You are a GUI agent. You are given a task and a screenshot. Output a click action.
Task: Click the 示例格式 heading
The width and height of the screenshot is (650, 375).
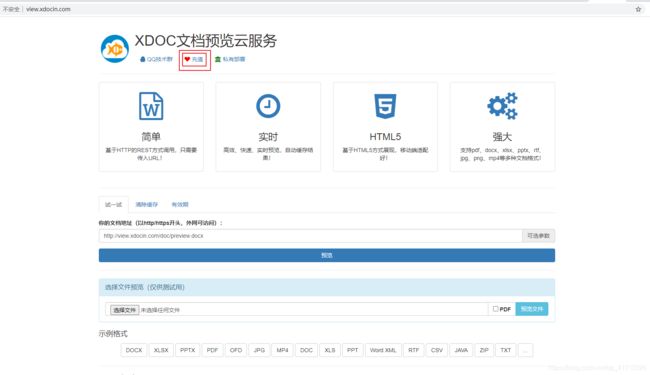tap(113, 334)
